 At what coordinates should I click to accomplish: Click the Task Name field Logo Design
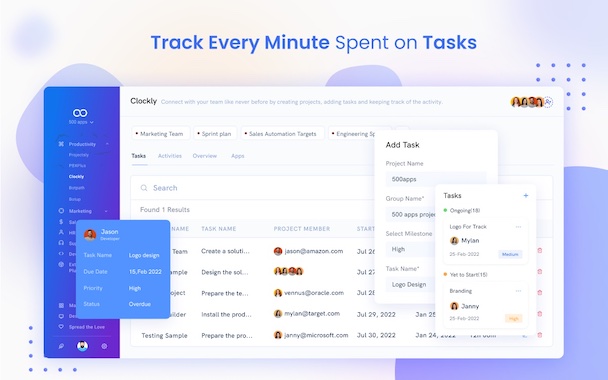[x=411, y=284]
